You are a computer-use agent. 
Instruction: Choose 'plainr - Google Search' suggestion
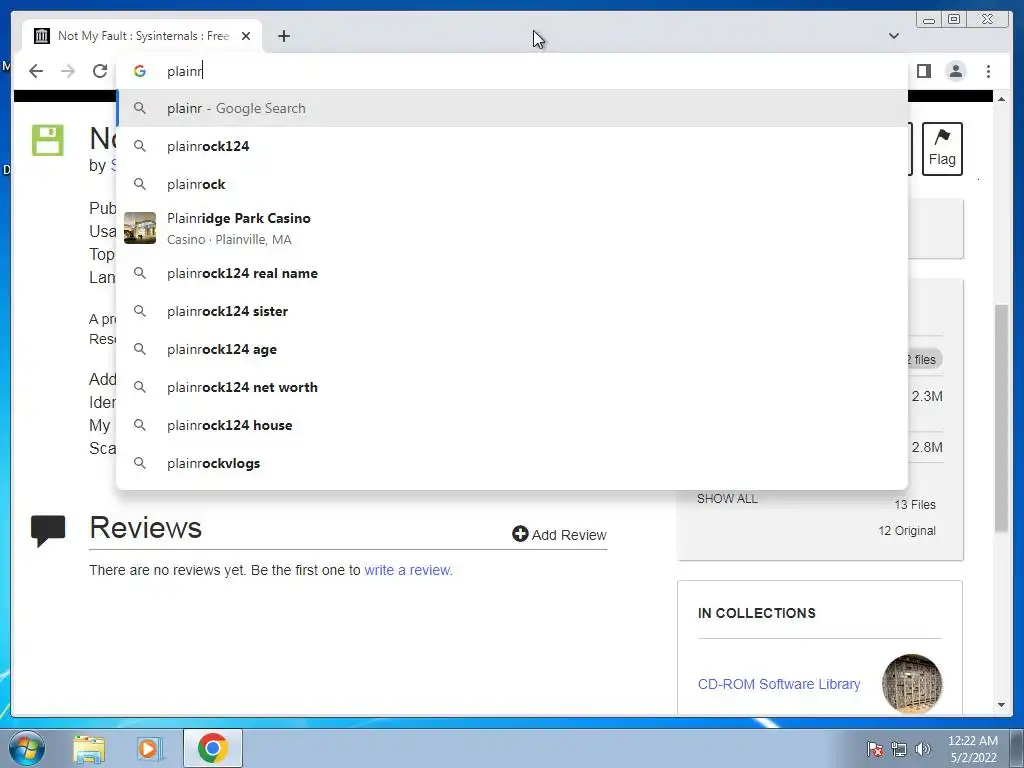tap(512, 108)
